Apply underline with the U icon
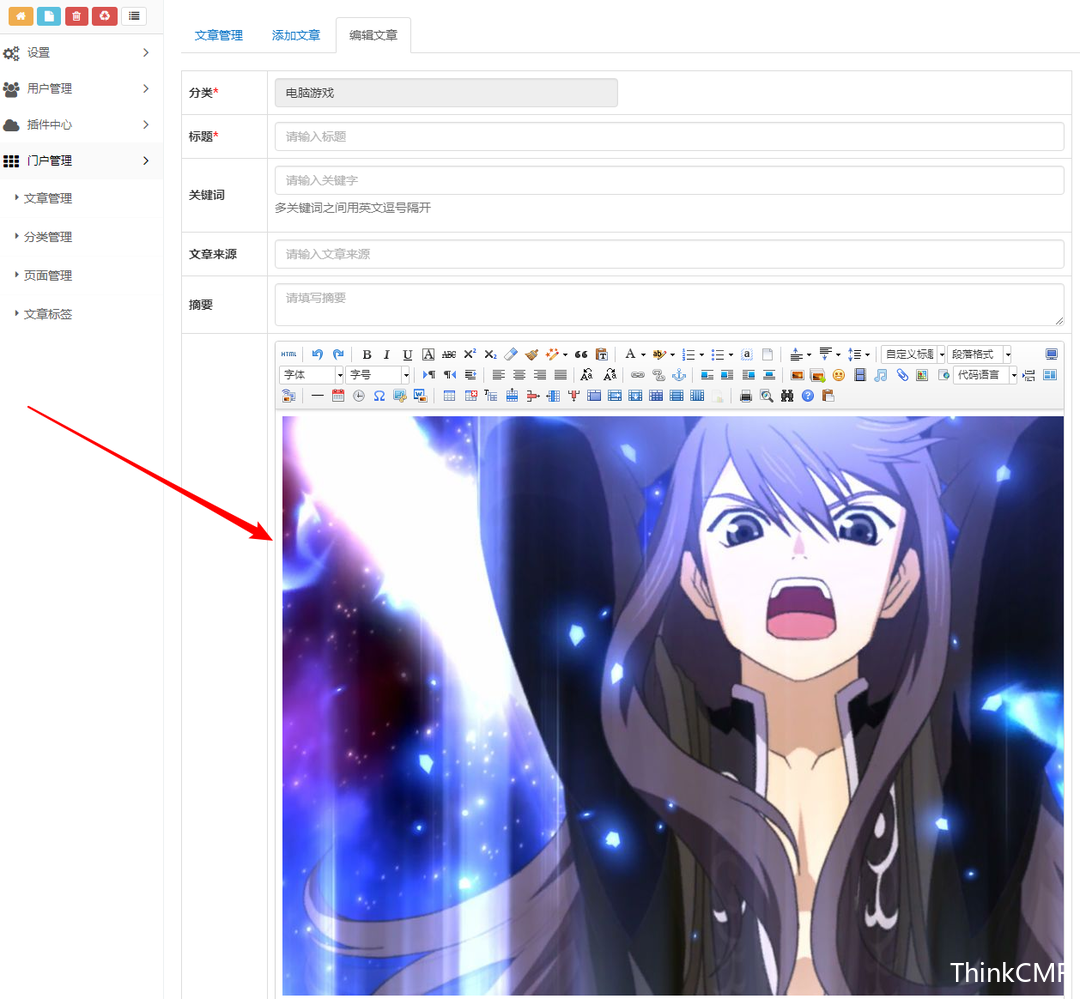 pos(407,354)
